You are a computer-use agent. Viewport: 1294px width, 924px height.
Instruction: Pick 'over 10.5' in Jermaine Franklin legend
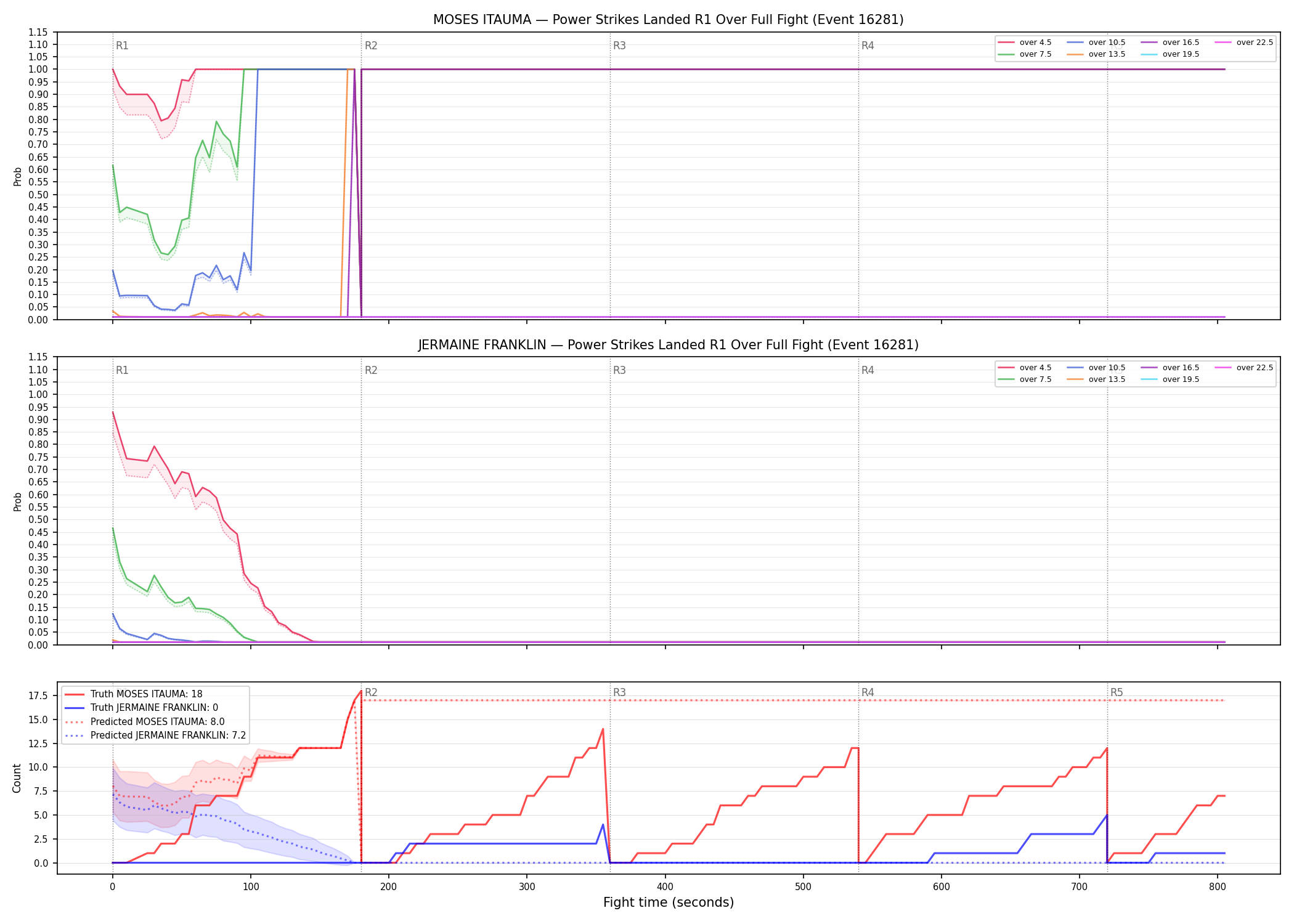click(1096, 368)
